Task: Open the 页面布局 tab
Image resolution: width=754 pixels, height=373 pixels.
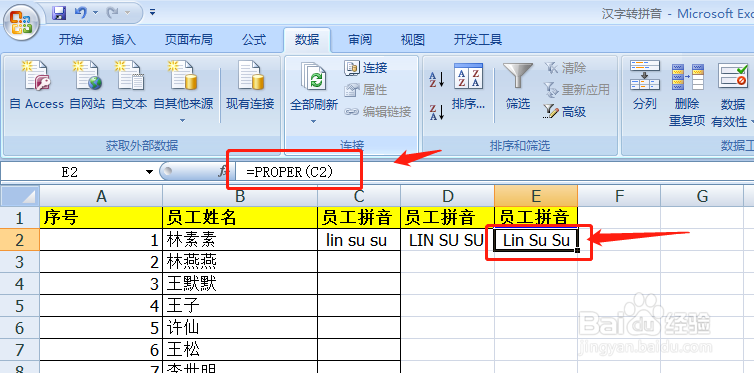Action: click(188, 39)
